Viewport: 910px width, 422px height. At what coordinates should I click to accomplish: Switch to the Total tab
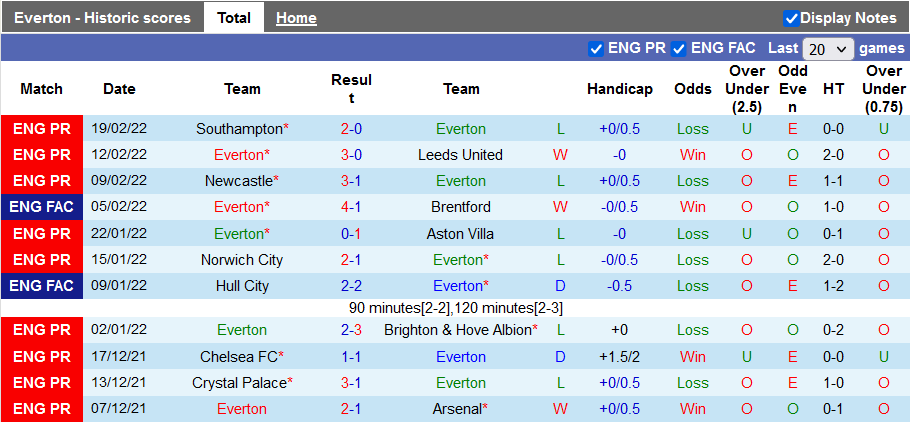point(234,18)
